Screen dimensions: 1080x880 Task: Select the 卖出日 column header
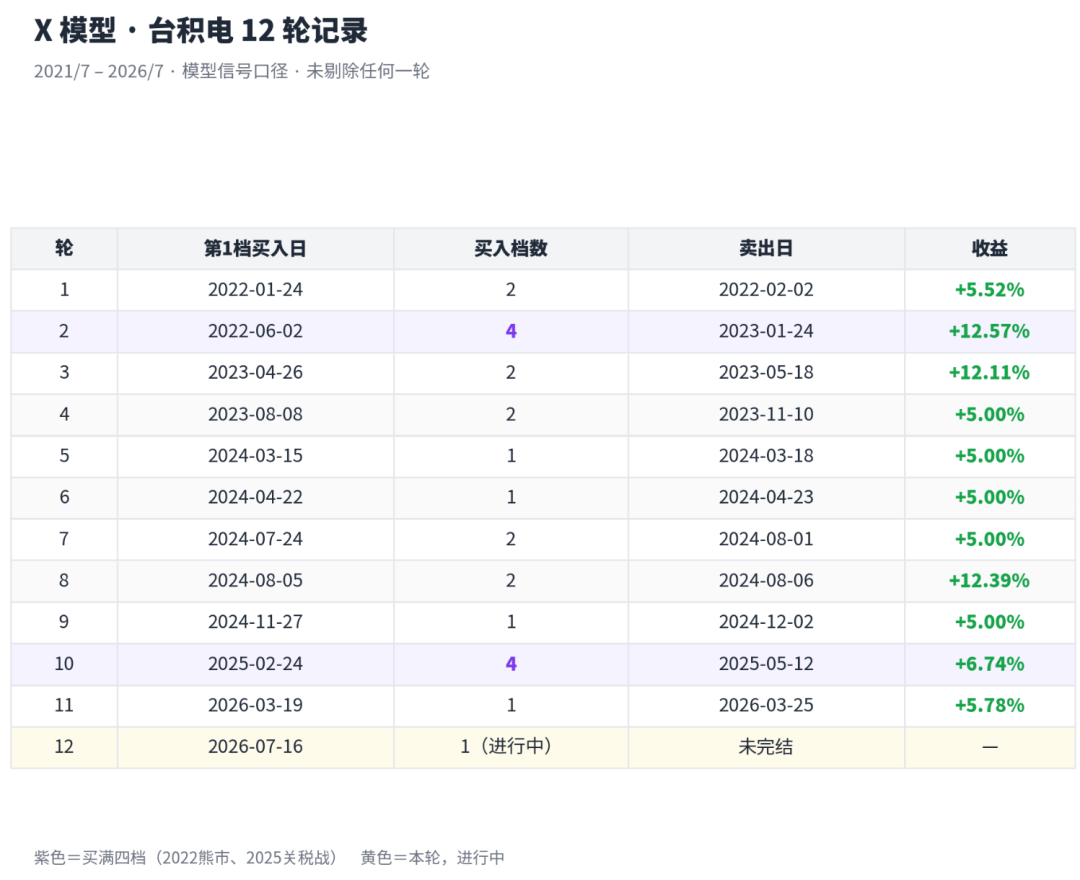coord(766,248)
